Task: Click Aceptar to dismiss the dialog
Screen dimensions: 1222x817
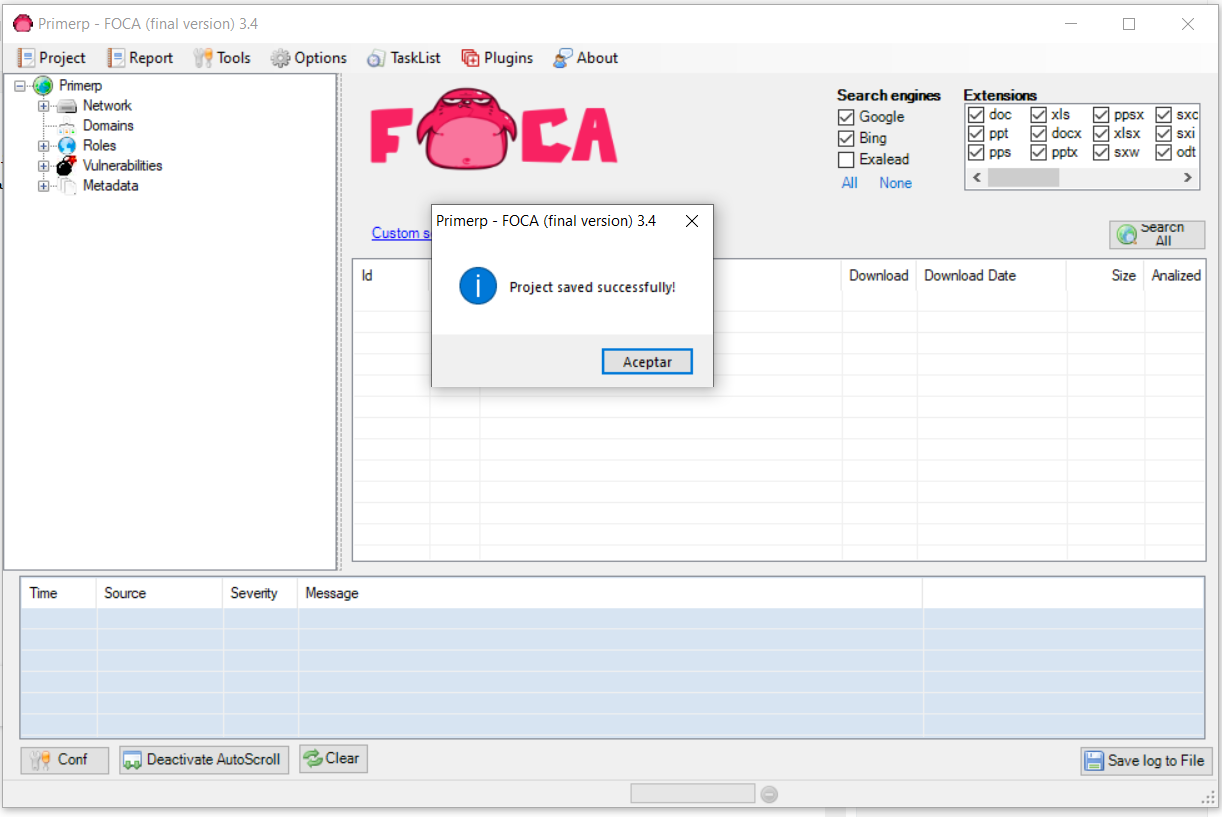Action: [647, 361]
